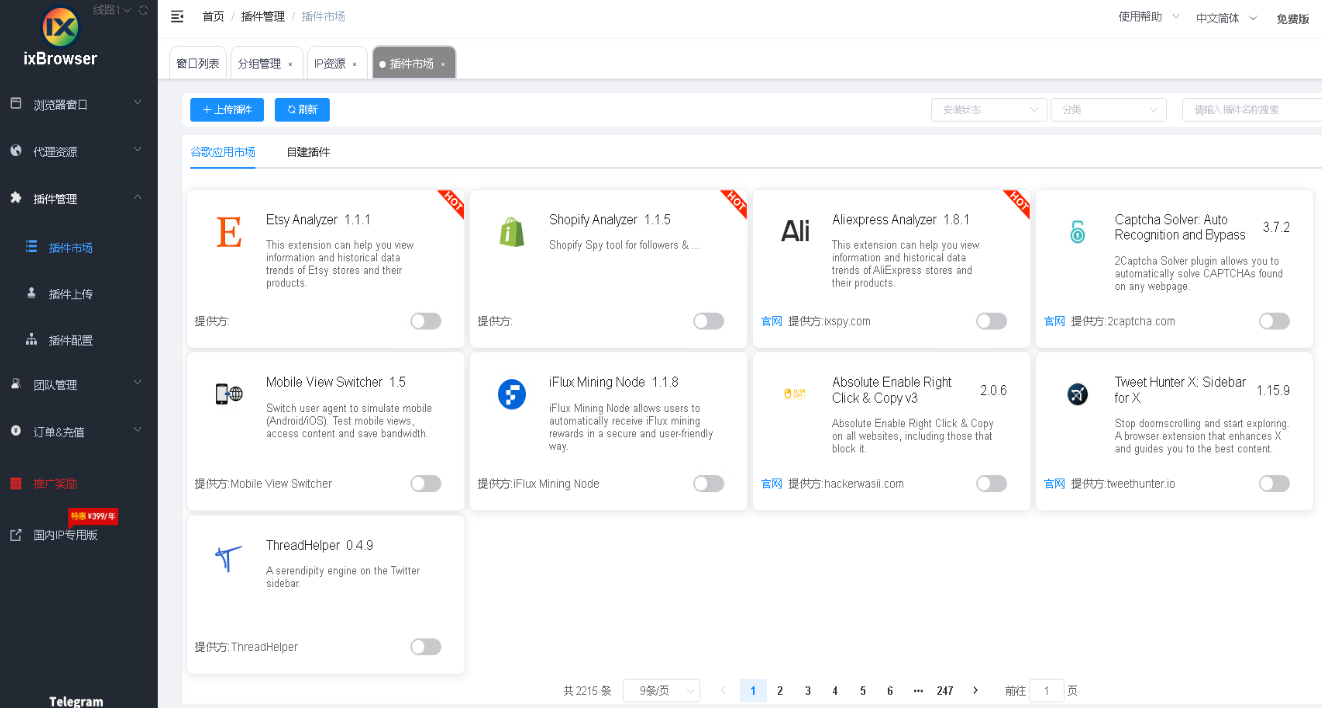The height and width of the screenshot is (708, 1322).
Task: Go to page 3
Action: point(808,690)
